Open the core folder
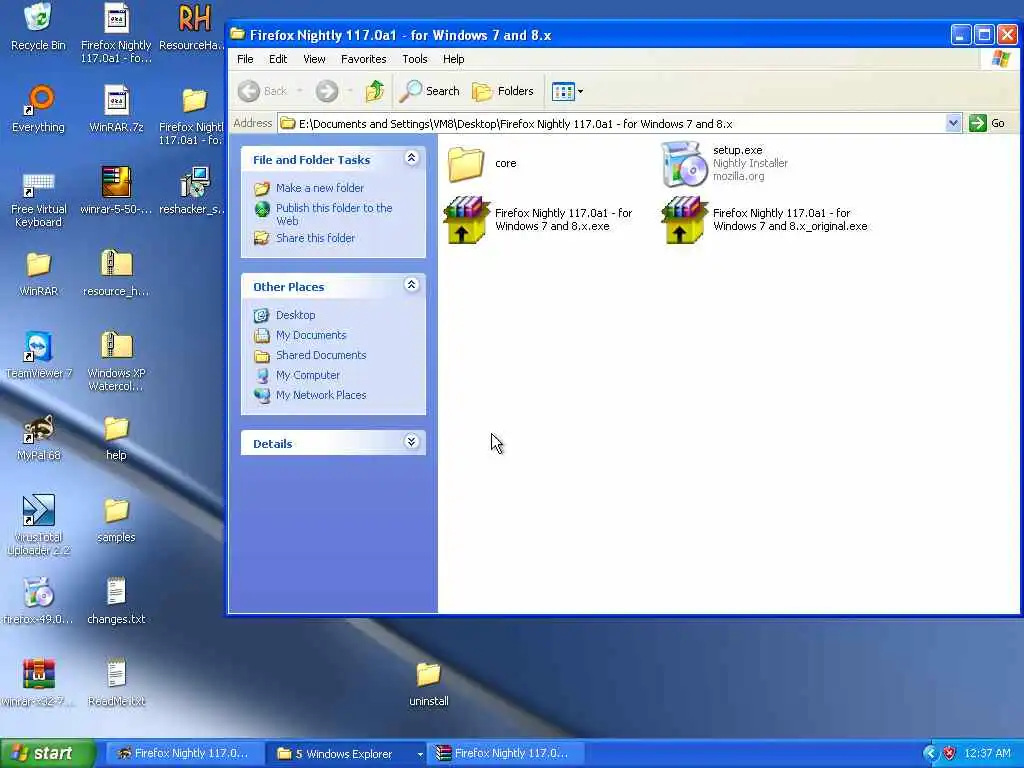Image resolution: width=1024 pixels, height=768 pixels. [482, 163]
